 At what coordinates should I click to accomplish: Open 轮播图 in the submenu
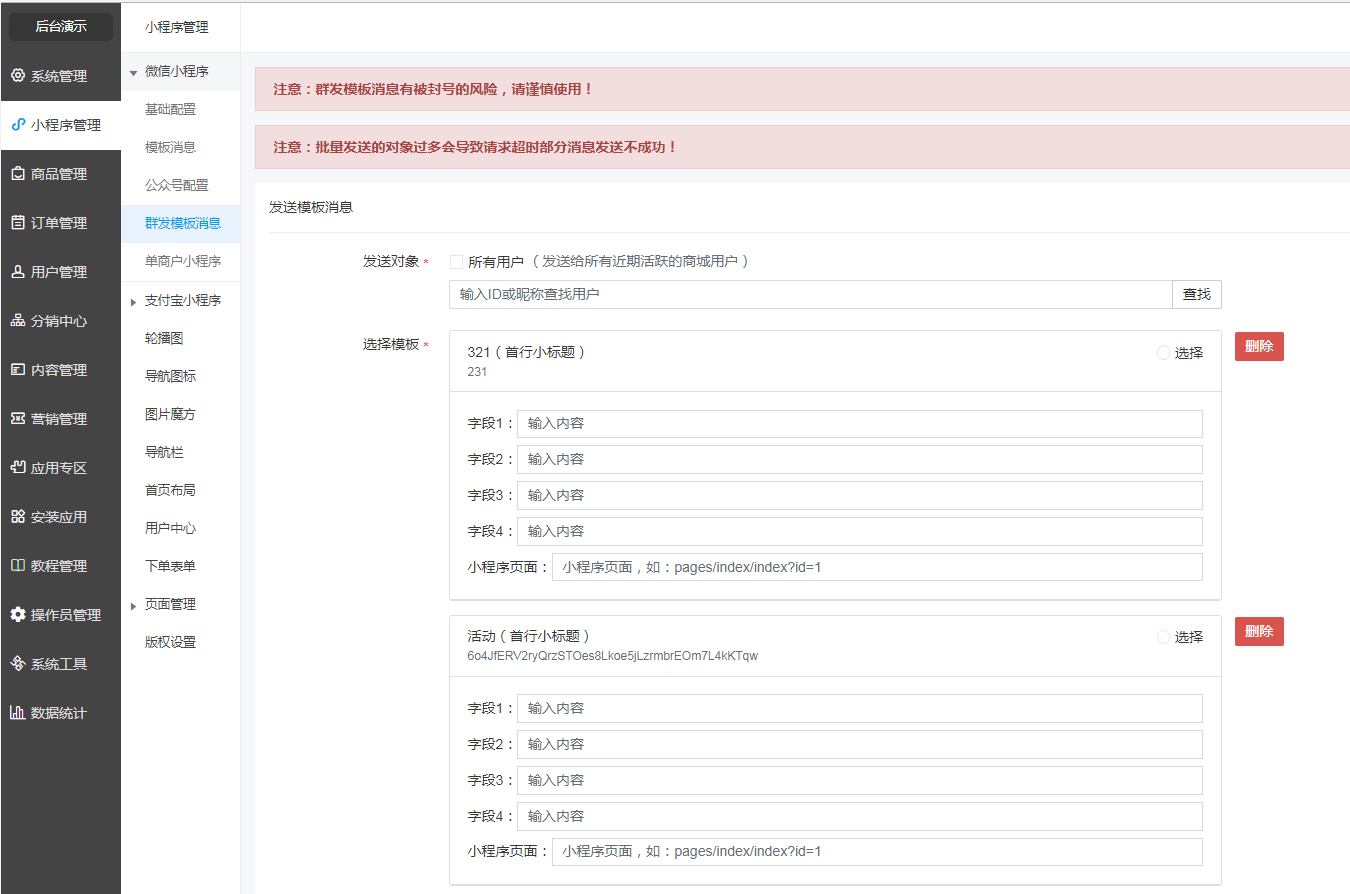point(164,338)
